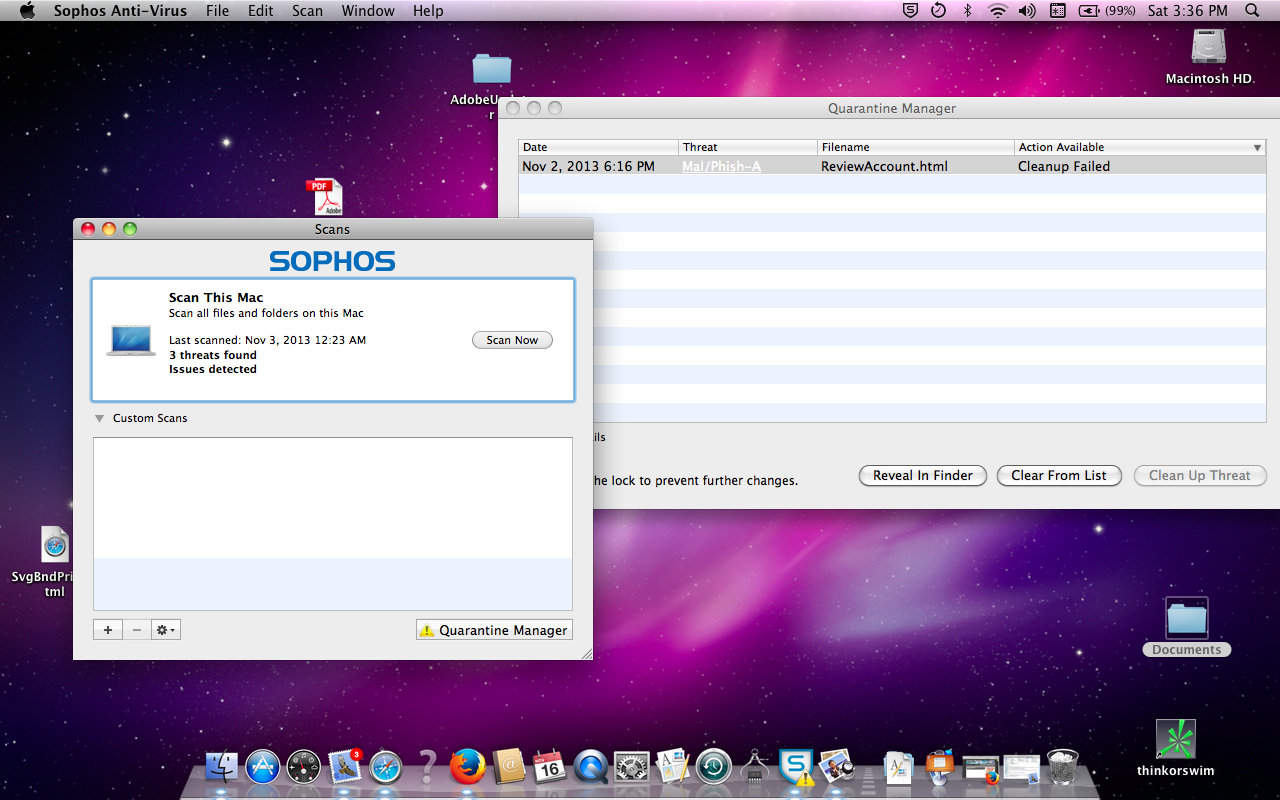1280x800 pixels.
Task: Select thinkorswim desktop icon
Action: [1175, 748]
